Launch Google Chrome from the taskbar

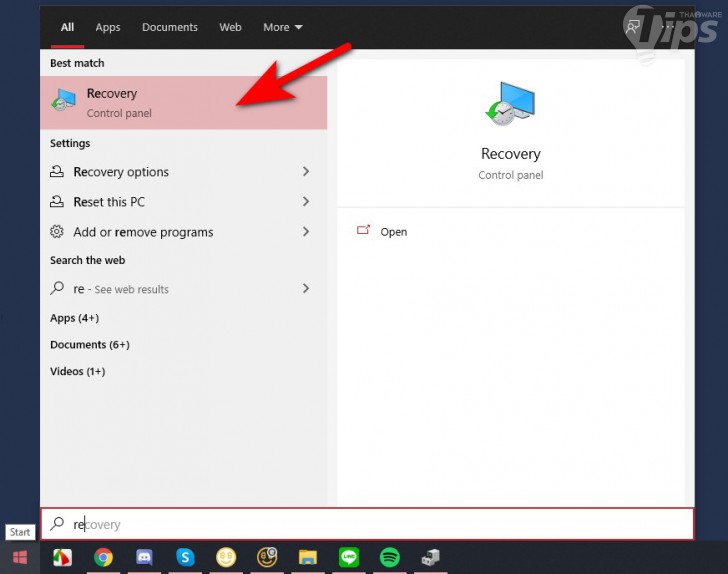click(x=104, y=557)
